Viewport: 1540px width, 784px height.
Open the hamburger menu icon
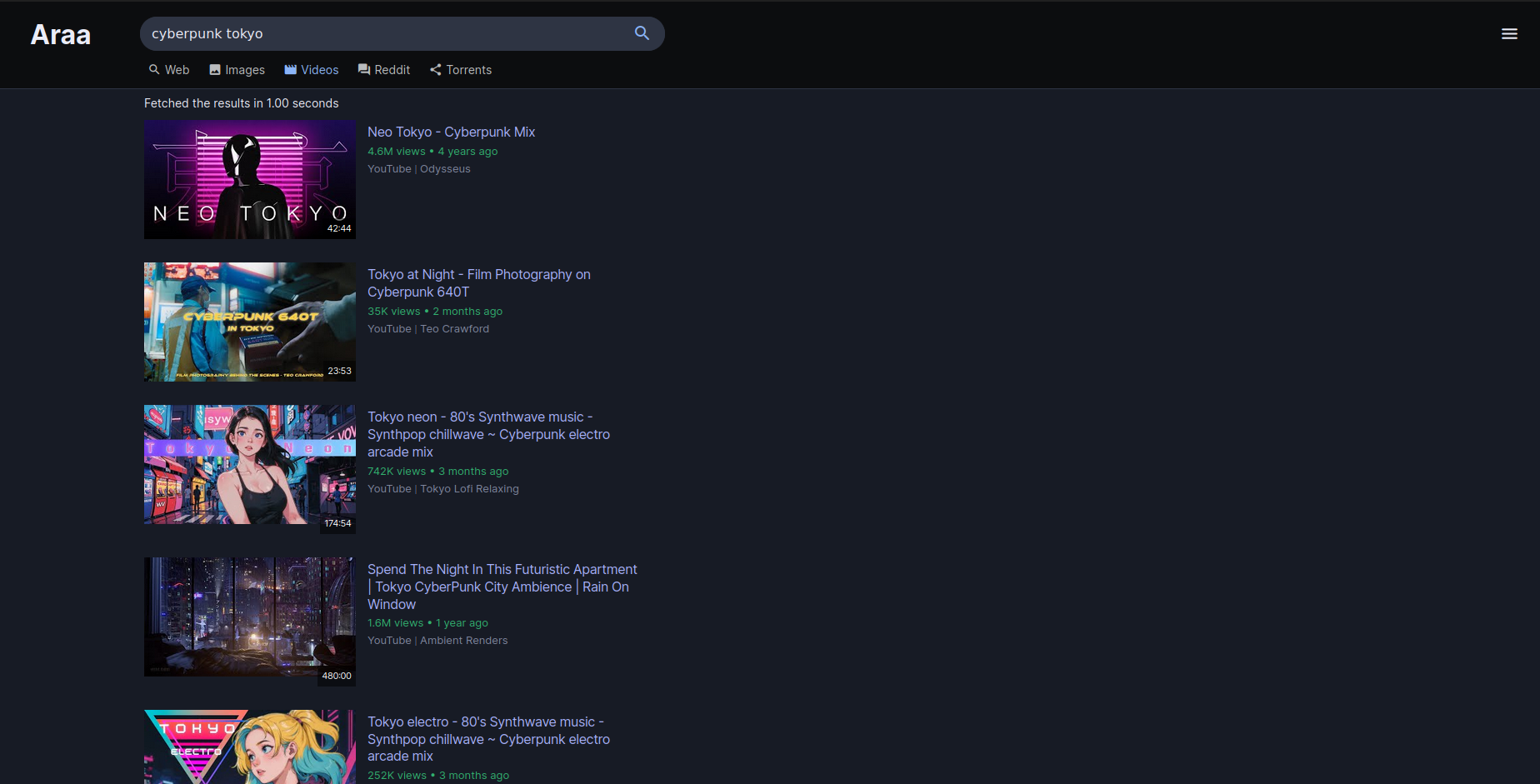pyautogui.click(x=1509, y=34)
